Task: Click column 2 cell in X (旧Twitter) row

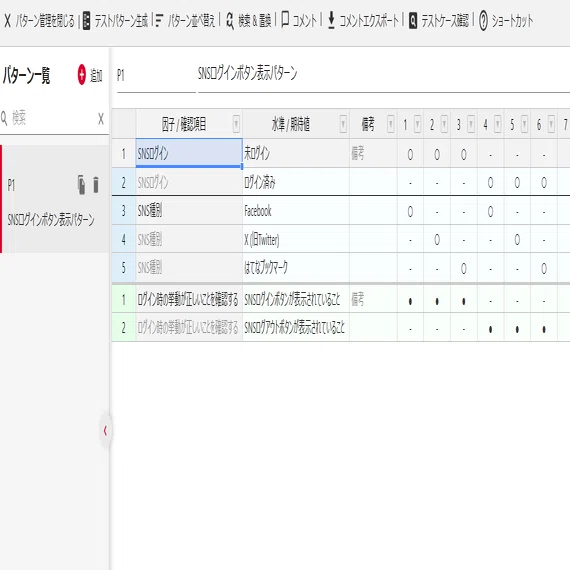Action: coord(437,239)
